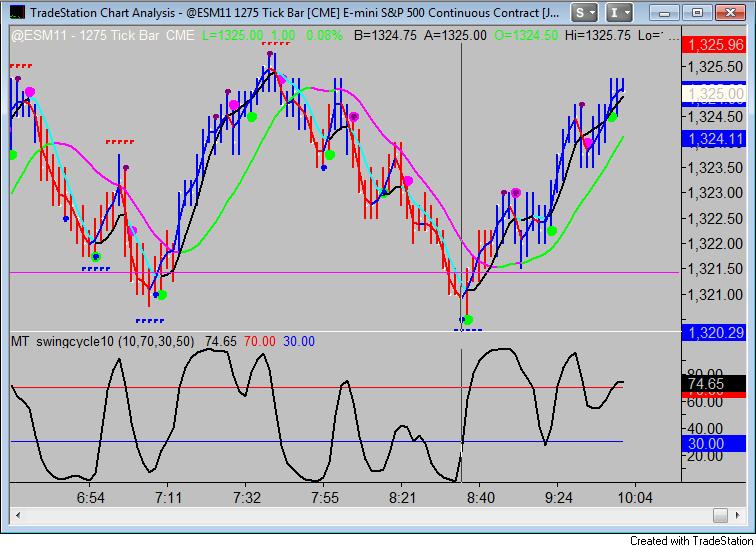Open the I interval dropdown in title bar
This screenshot has height=547, width=756.
coord(619,13)
